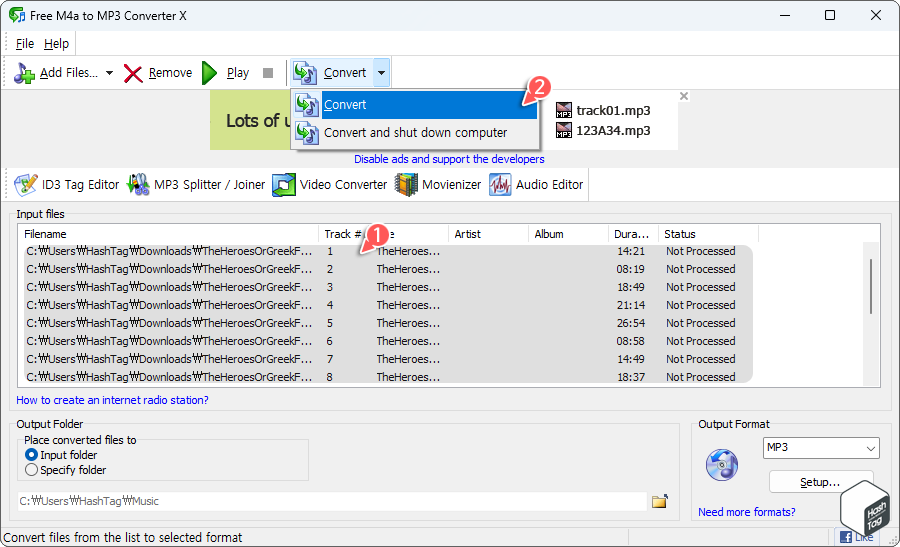Image resolution: width=900 pixels, height=547 pixels.
Task: Click the 123A34.mp3 file icon in ad
Action: click(x=564, y=130)
